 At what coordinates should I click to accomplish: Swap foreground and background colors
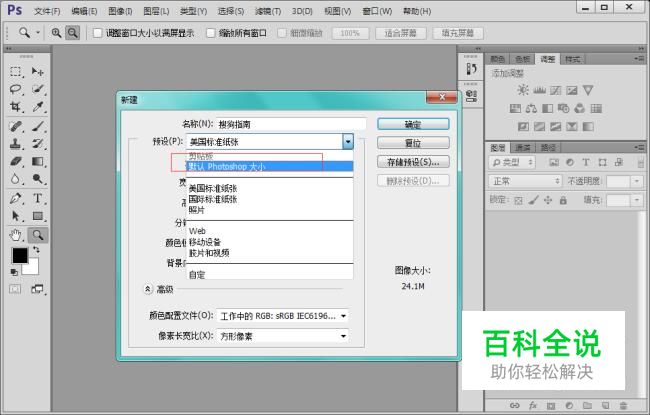pyautogui.click(x=36, y=250)
